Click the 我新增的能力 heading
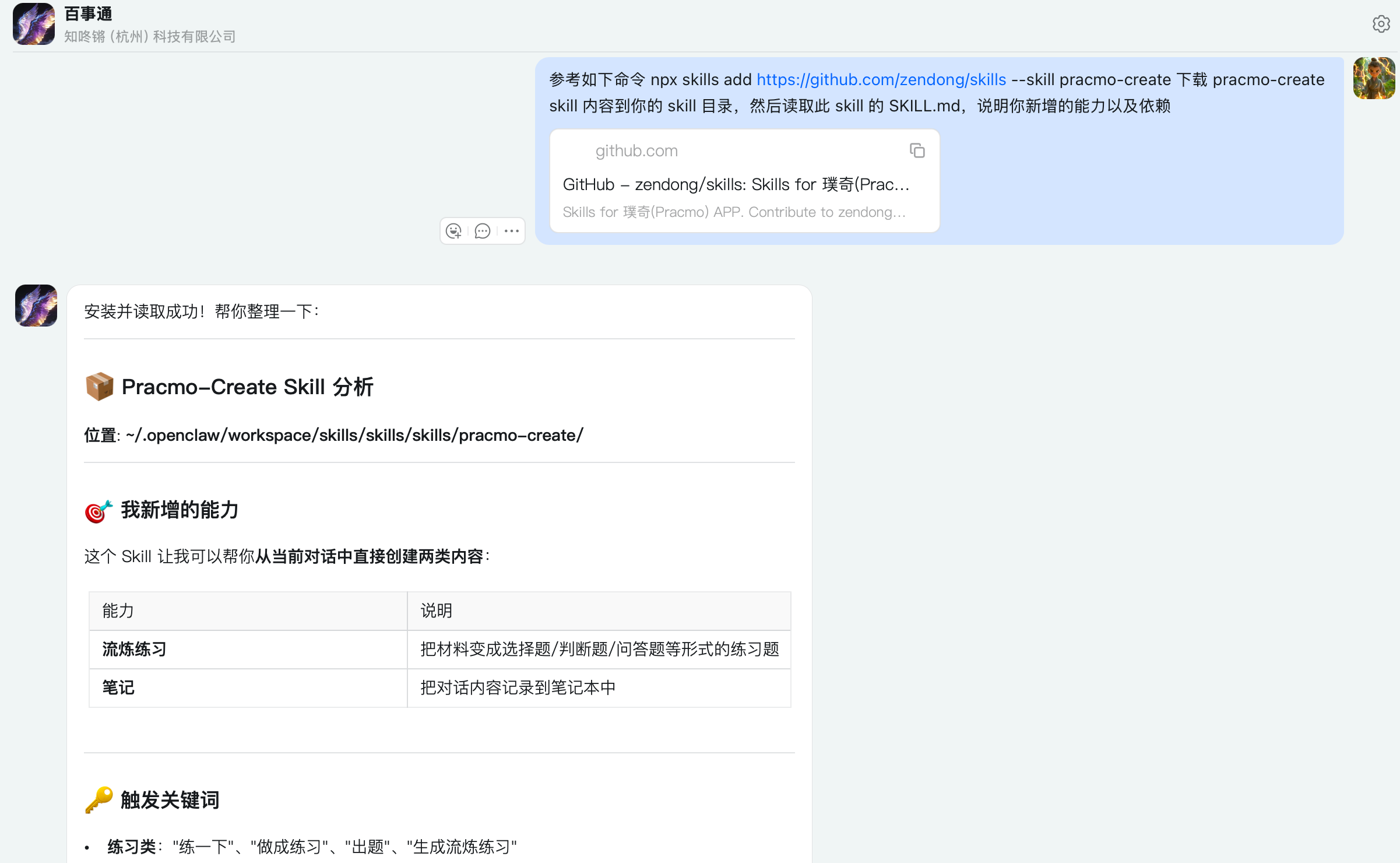The image size is (1400, 863). click(x=161, y=510)
